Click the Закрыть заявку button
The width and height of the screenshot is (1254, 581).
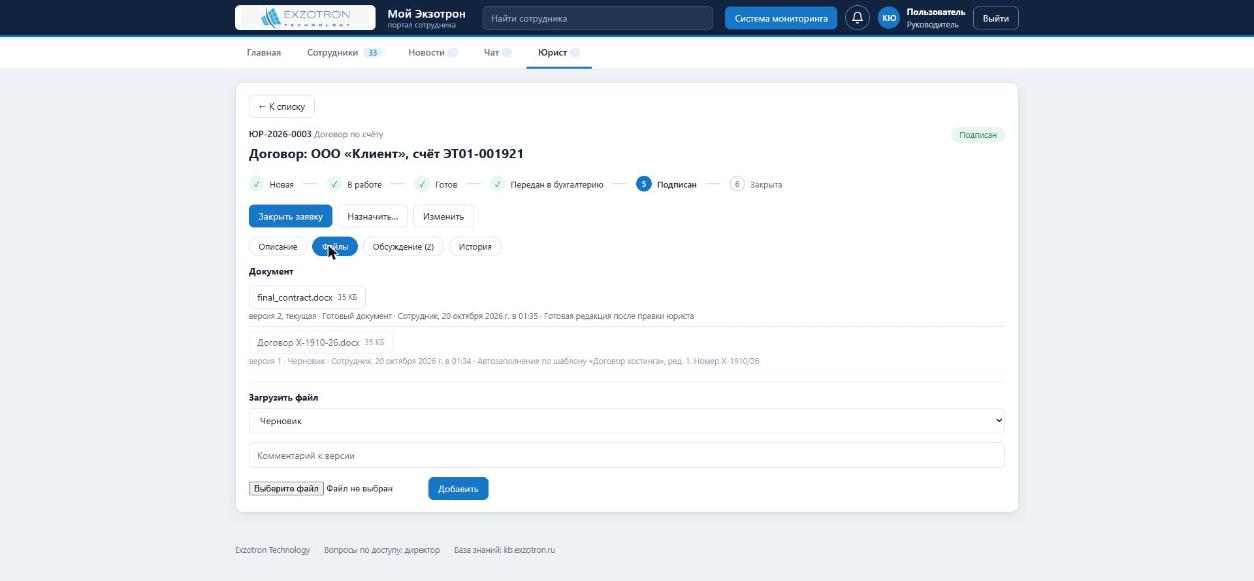coord(290,216)
